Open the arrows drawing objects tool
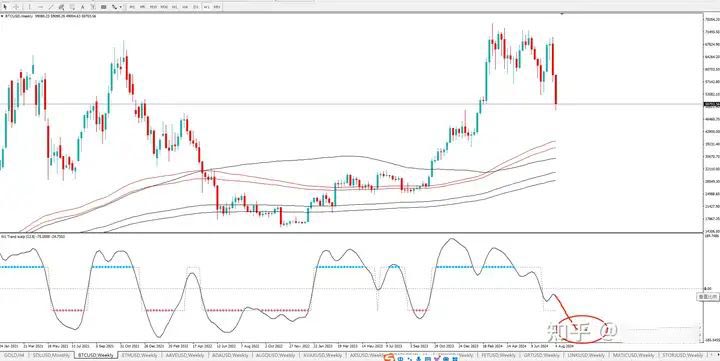Screen dimensions: 720x361 114,7
